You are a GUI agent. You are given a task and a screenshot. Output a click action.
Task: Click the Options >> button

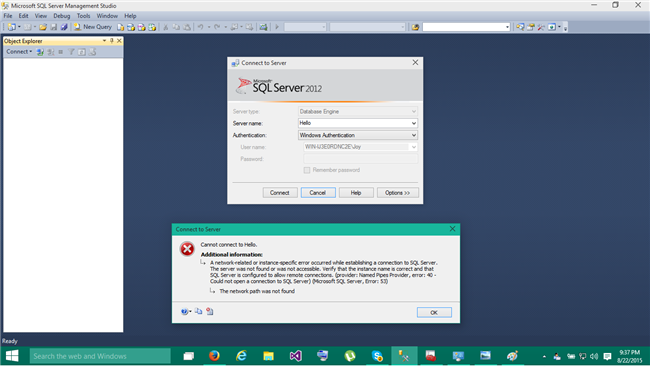pyautogui.click(x=398, y=193)
